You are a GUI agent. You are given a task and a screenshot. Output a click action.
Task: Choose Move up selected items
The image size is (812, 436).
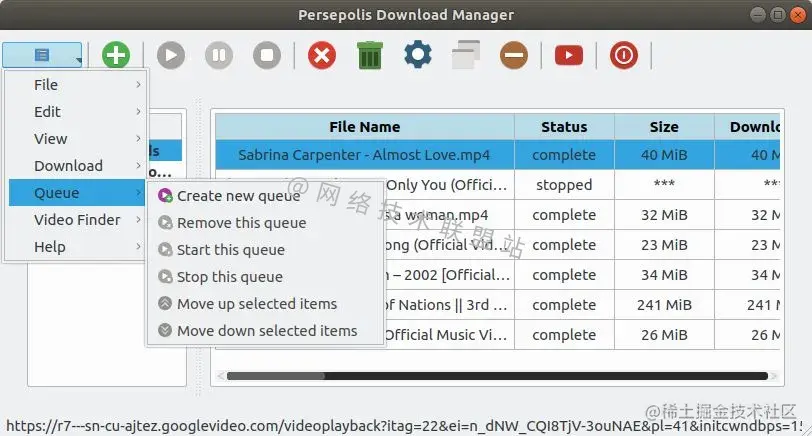tap(265, 303)
